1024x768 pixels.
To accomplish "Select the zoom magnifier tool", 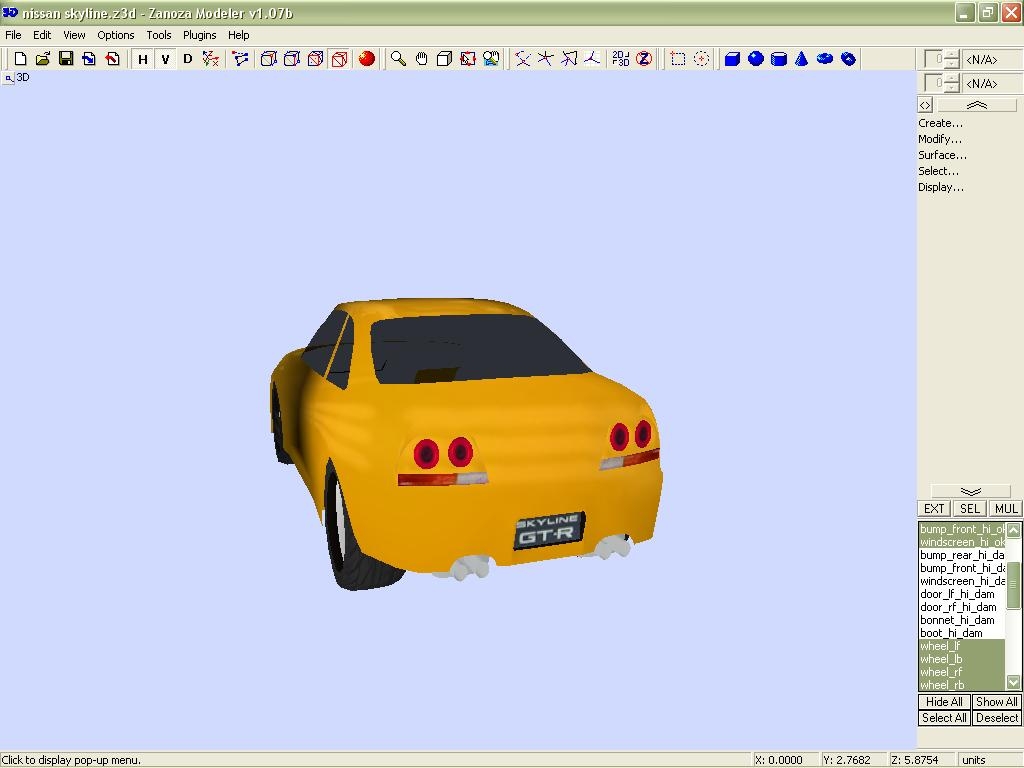I will click(x=398, y=59).
